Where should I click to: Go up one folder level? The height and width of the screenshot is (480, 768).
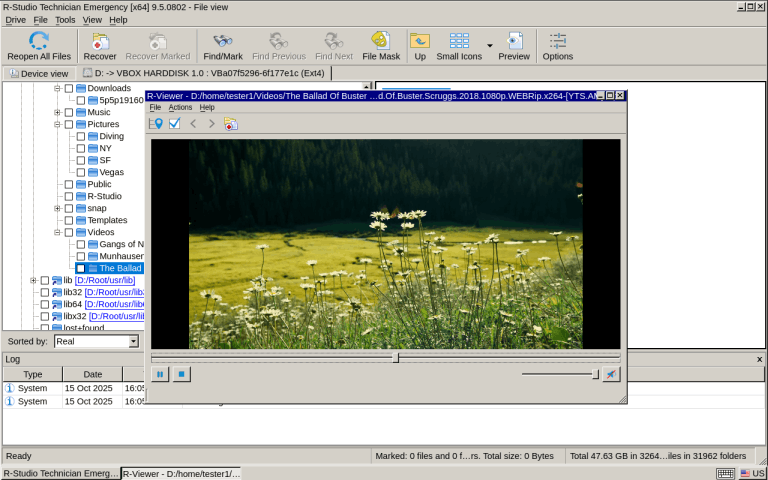420,46
